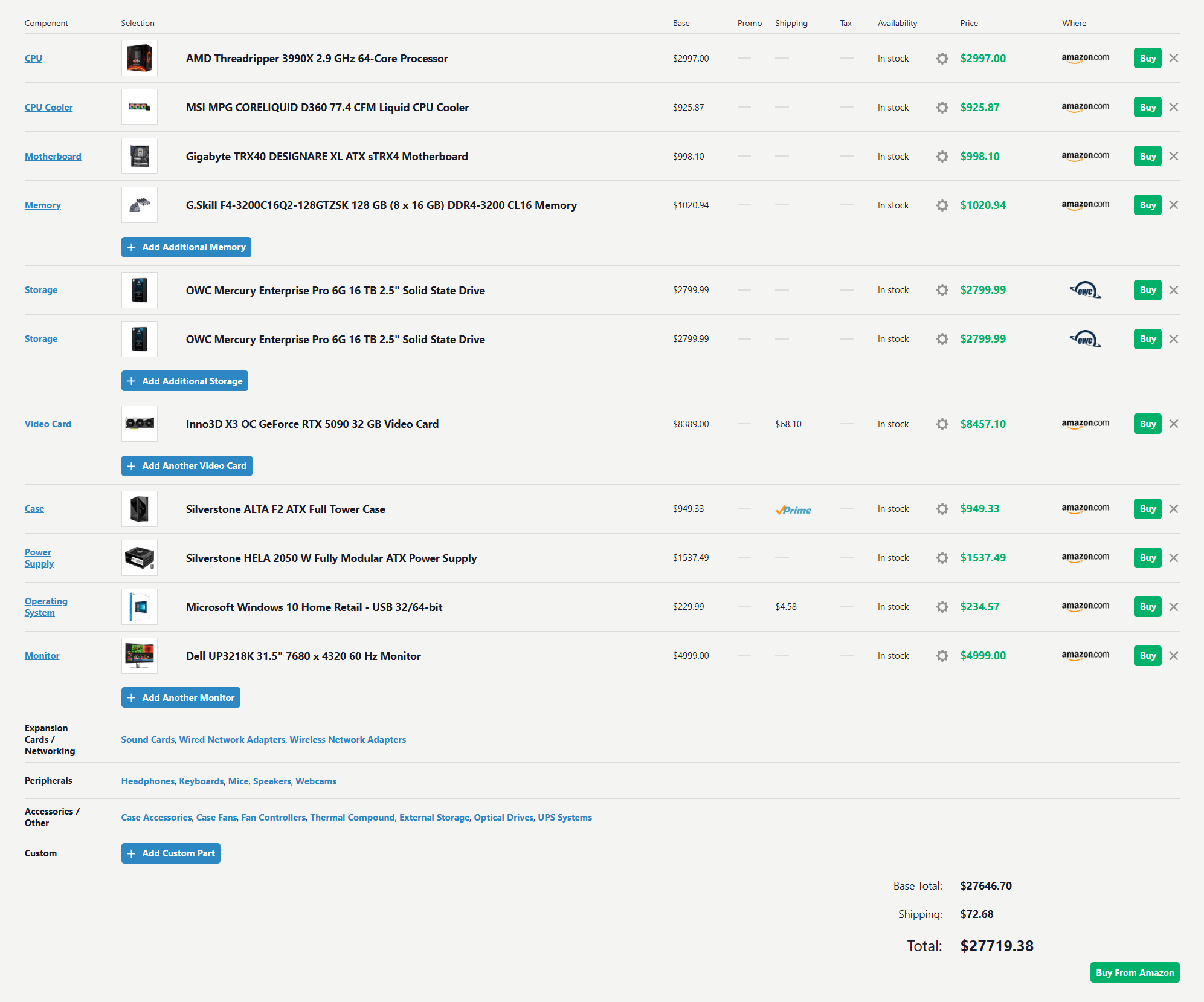The height and width of the screenshot is (1002, 1204).
Task: Browse the Thermal Compound category
Action: pyautogui.click(x=352, y=818)
